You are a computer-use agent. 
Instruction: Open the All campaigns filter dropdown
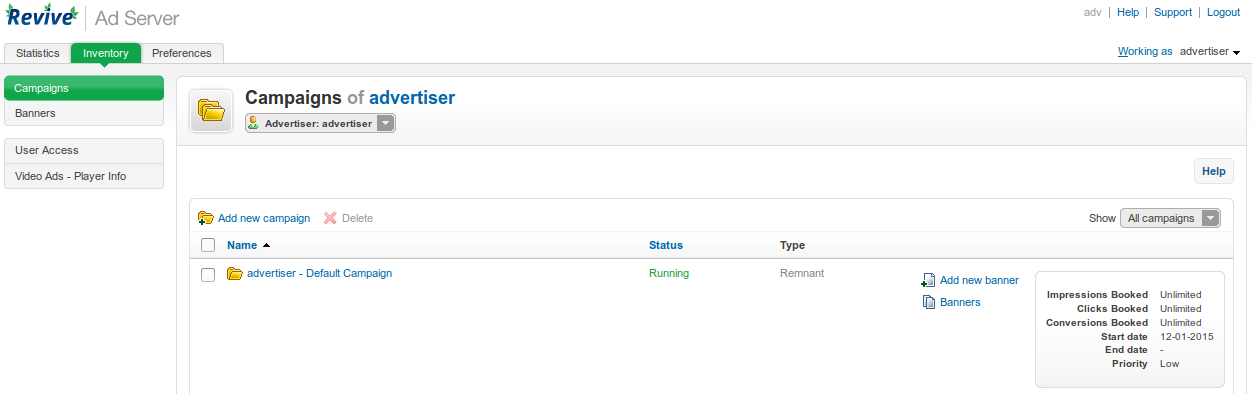(x=1170, y=218)
